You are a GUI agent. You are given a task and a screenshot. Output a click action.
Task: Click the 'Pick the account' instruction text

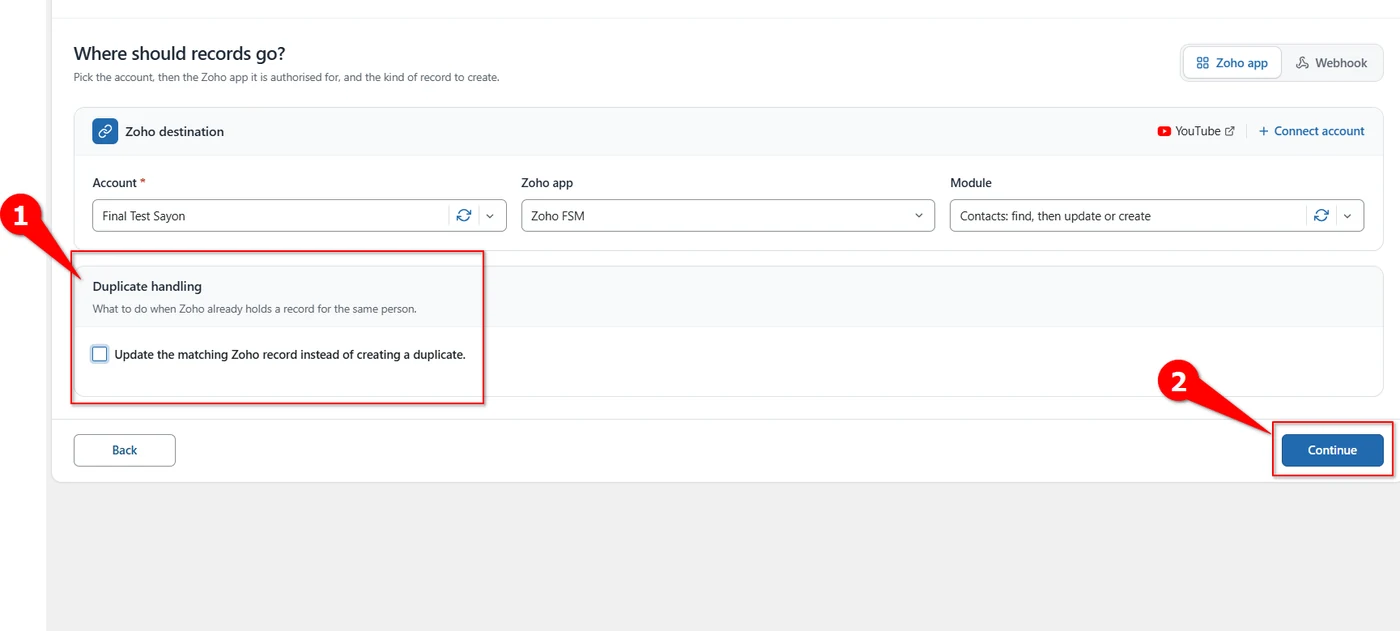point(287,77)
